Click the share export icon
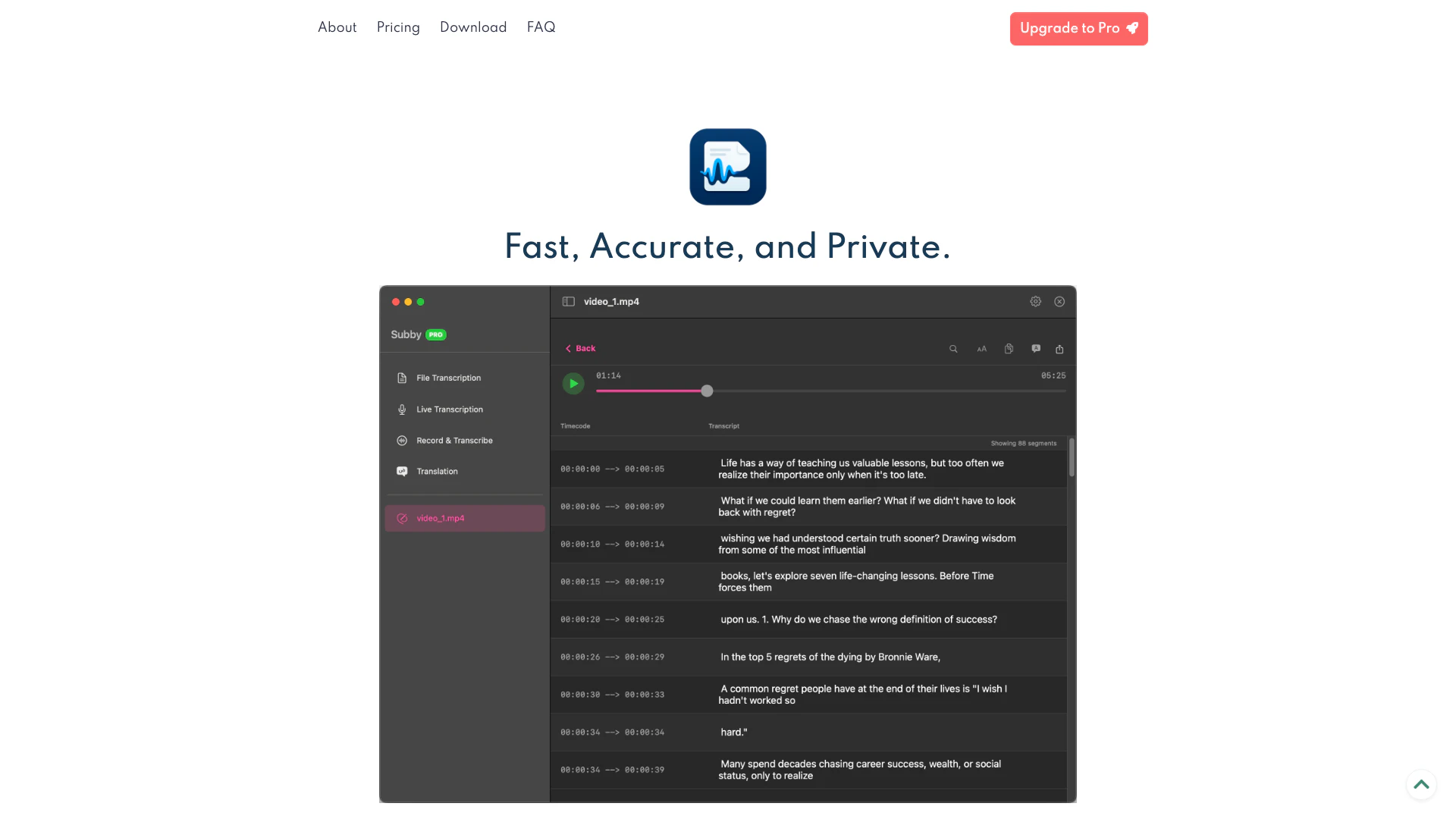 (x=1059, y=349)
